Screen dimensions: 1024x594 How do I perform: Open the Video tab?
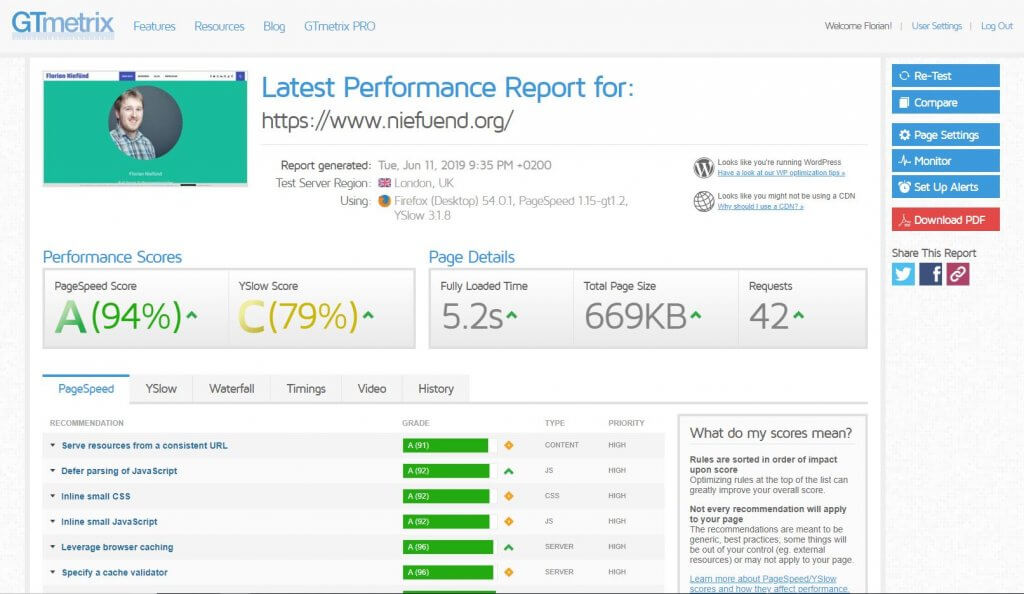(372, 388)
